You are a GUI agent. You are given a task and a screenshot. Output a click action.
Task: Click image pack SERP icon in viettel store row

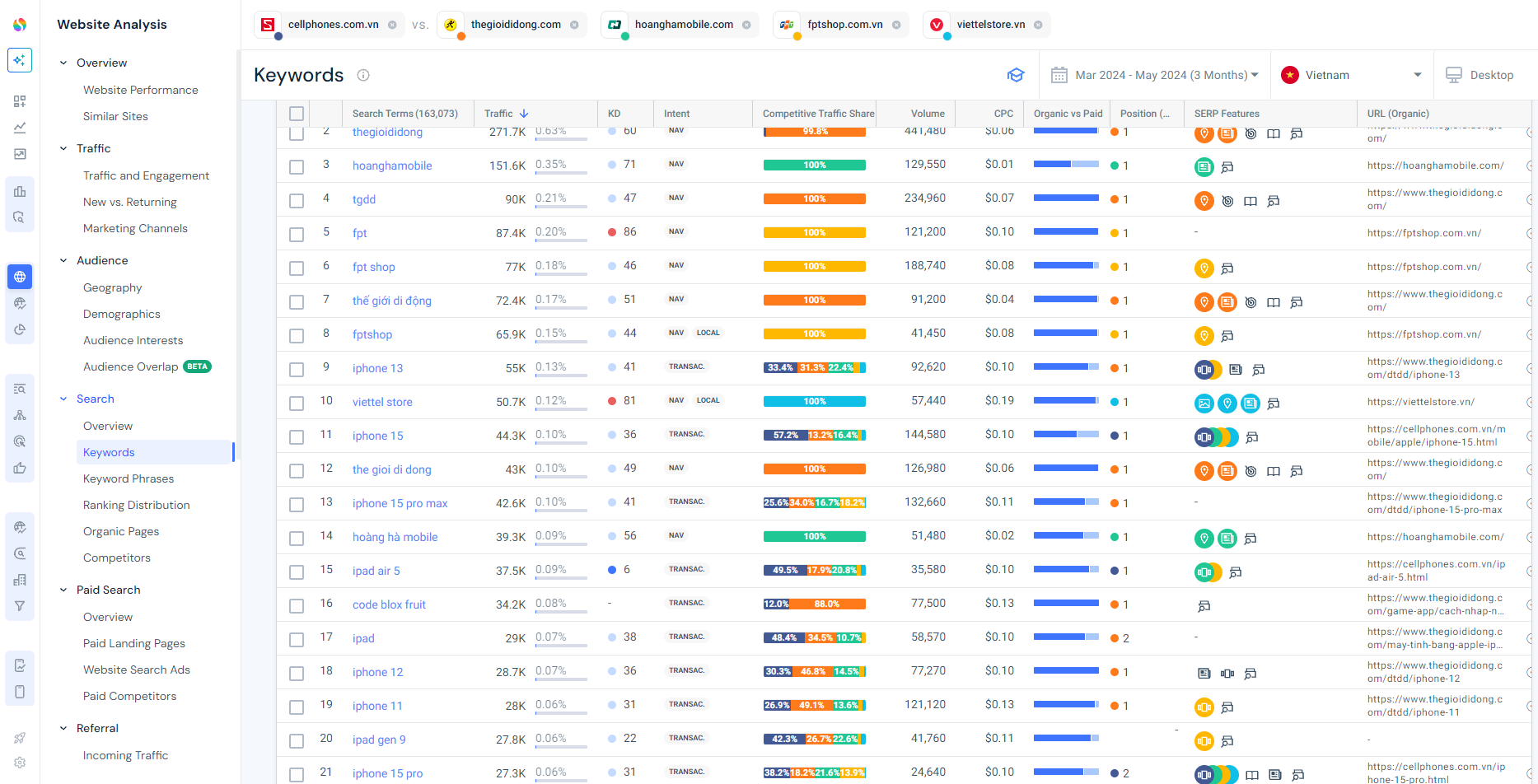[1204, 403]
